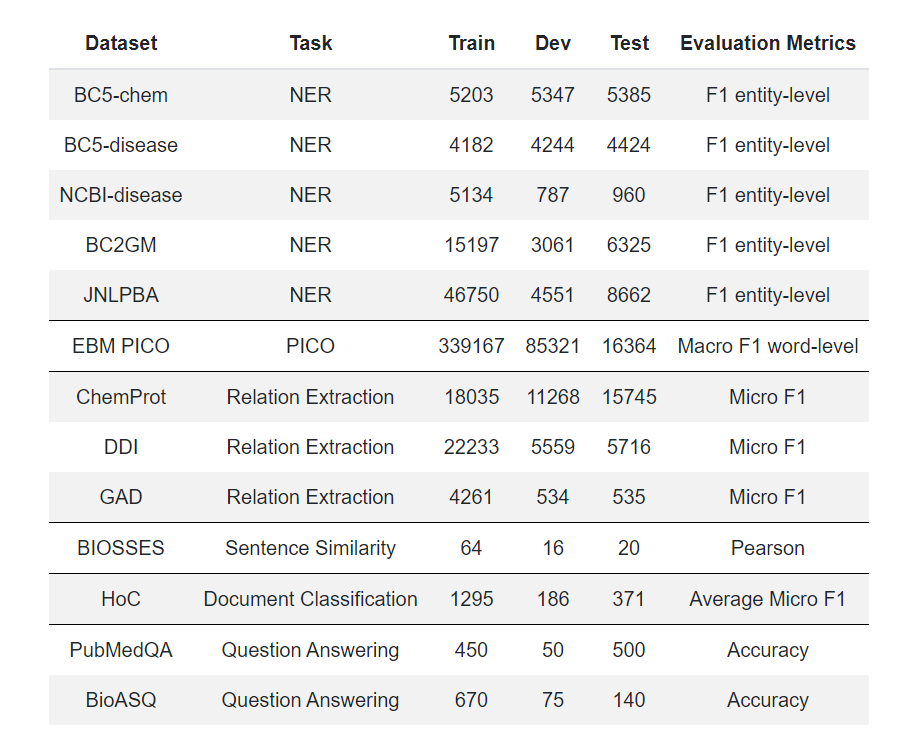The image size is (910, 745).
Task: Click the Task column header
Action: point(310,43)
